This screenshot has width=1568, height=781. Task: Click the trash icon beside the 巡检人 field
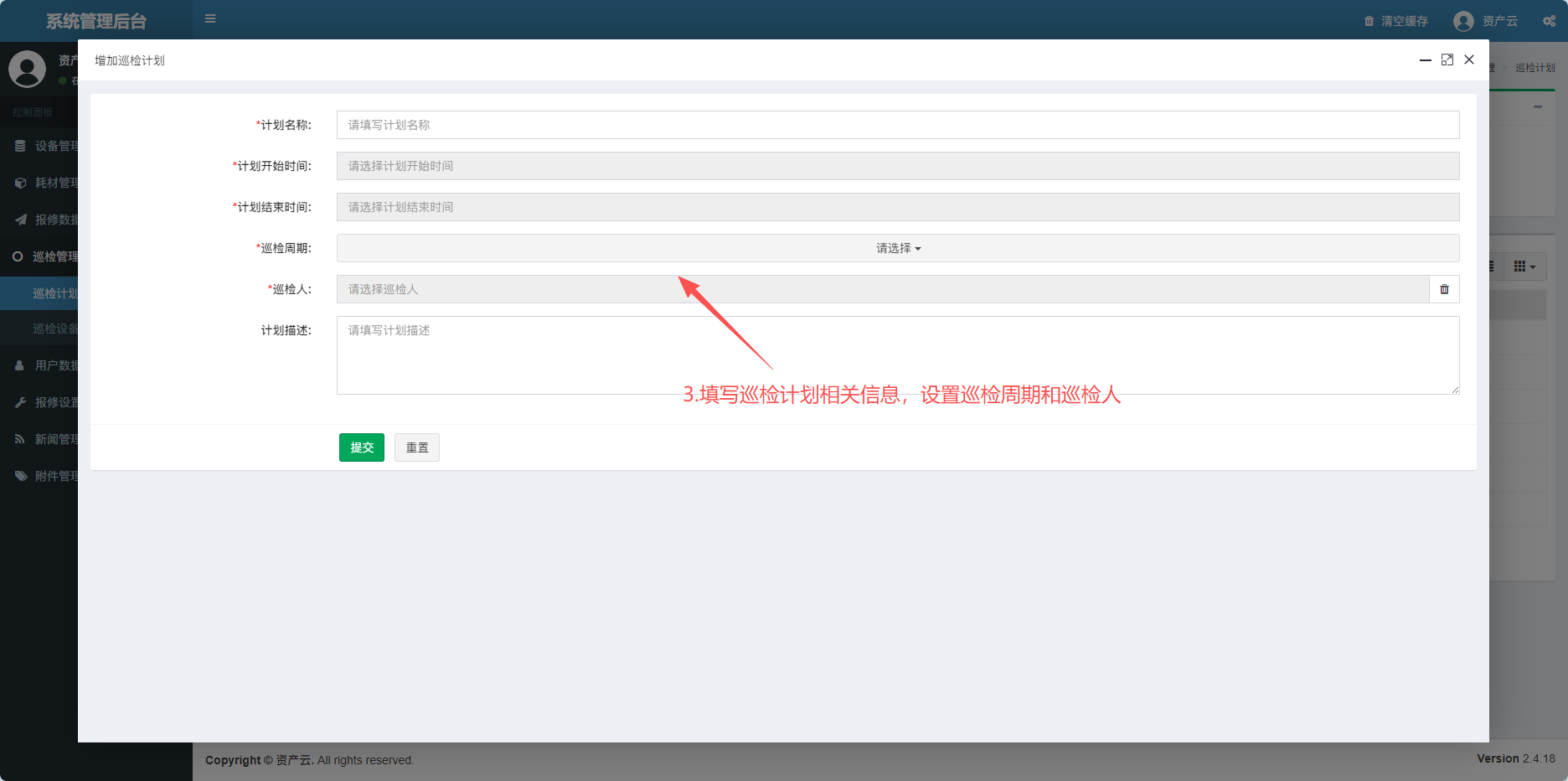(1444, 289)
